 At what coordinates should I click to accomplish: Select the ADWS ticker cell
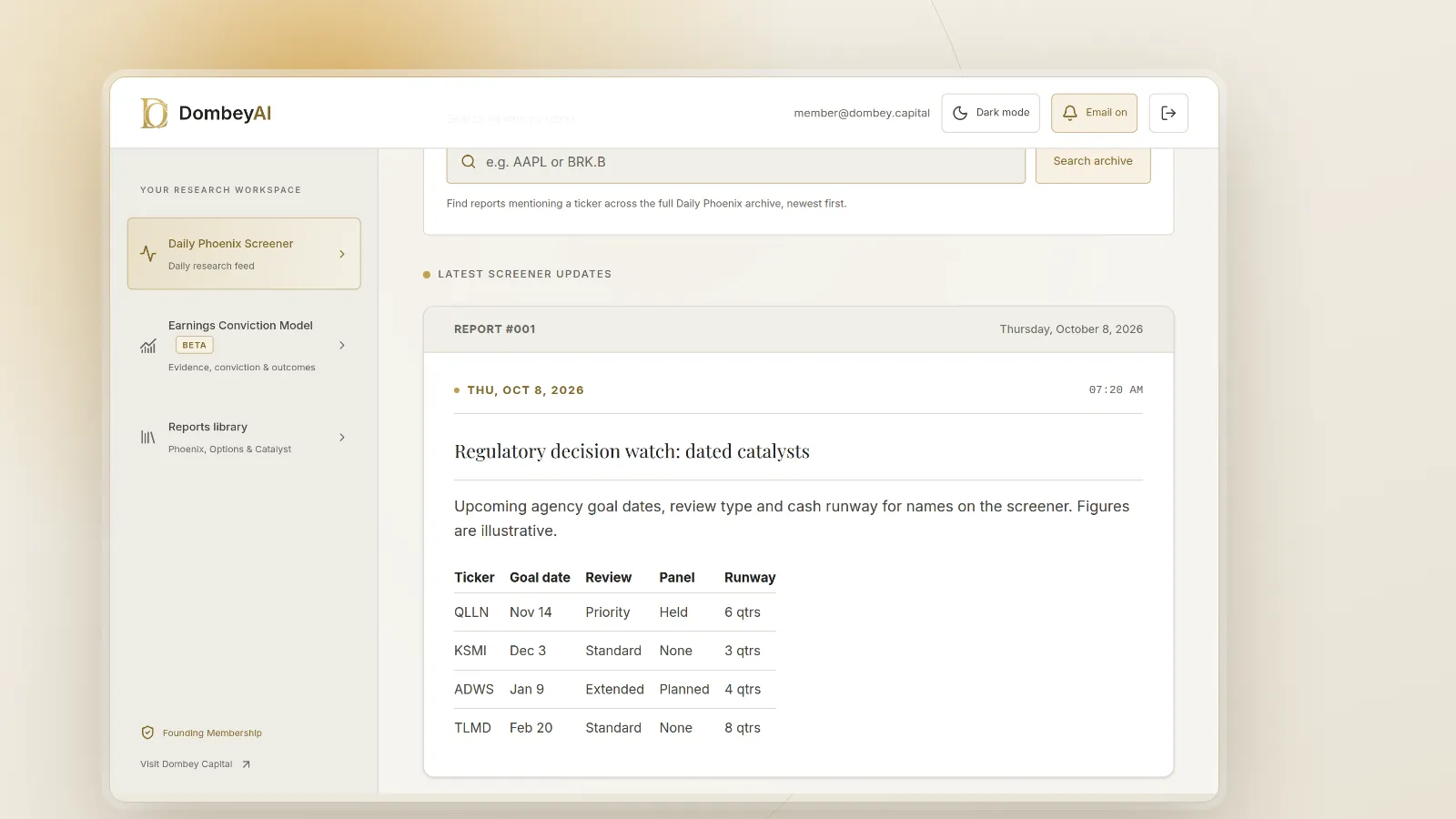point(474,690)
